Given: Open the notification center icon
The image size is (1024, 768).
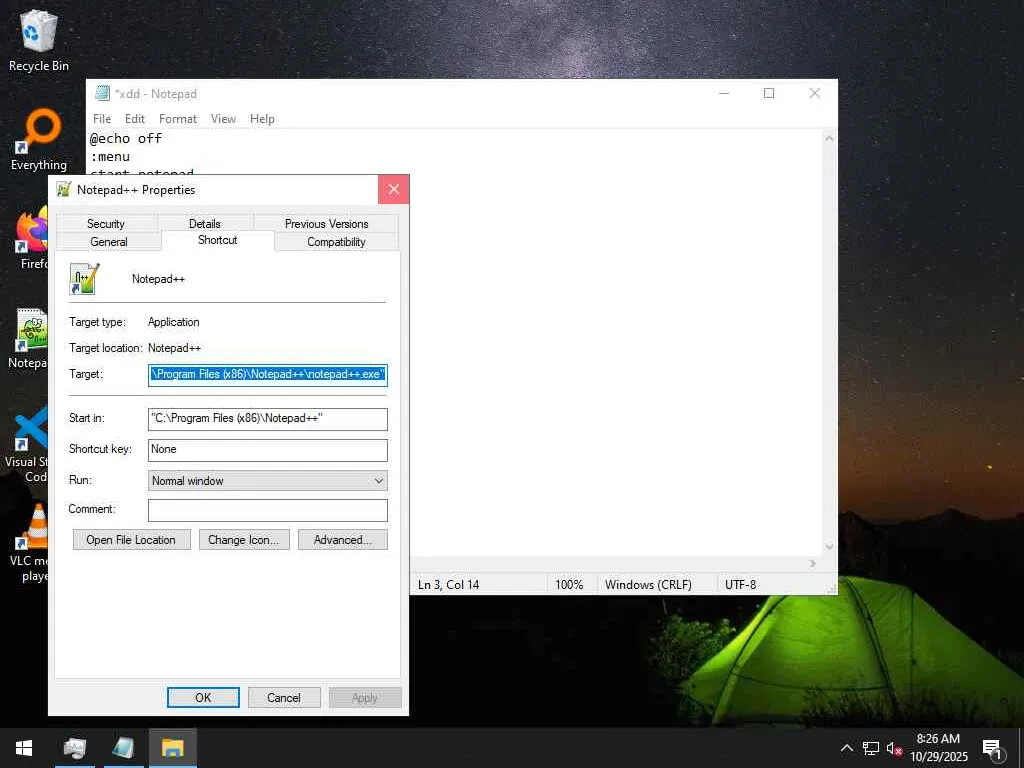Looking at the screenshot, I should pyautogui.click(x=993, y=749).
